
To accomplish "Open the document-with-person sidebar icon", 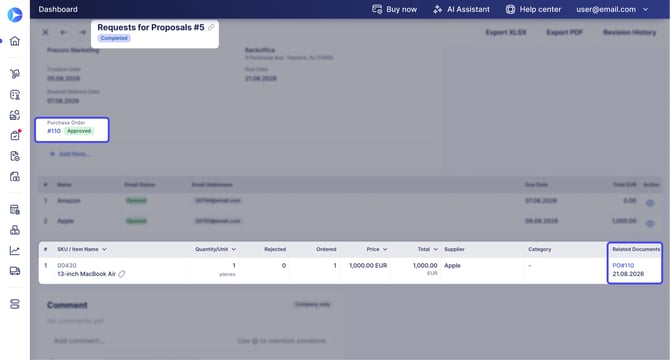I will (15, 94).
